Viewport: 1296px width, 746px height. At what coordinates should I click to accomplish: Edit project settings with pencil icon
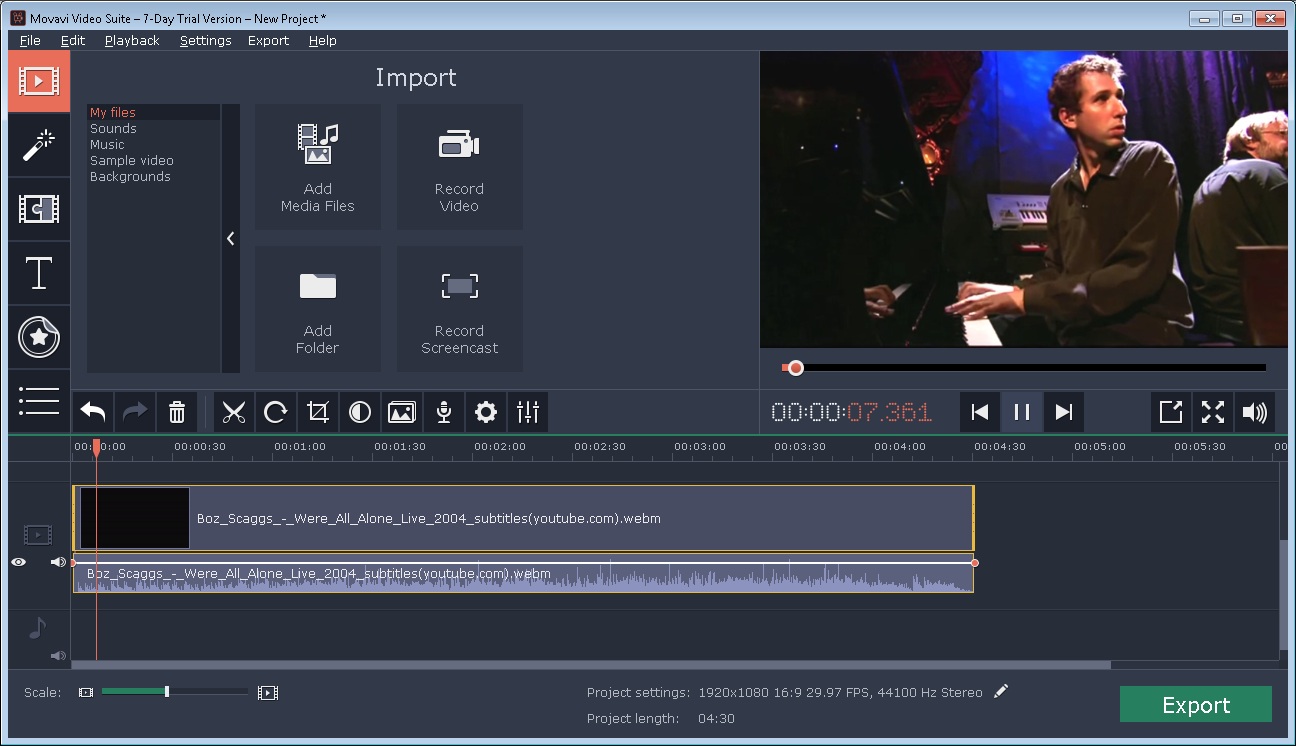(x=1001, y=692)
